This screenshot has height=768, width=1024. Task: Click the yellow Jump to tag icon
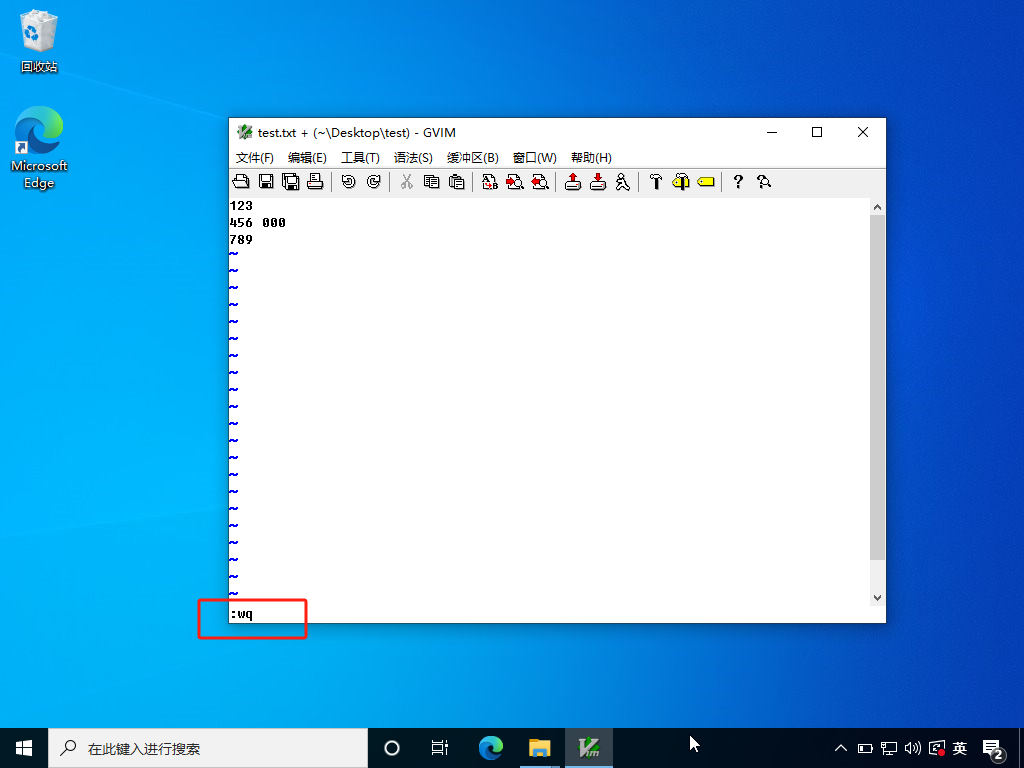tap(706, 182)
